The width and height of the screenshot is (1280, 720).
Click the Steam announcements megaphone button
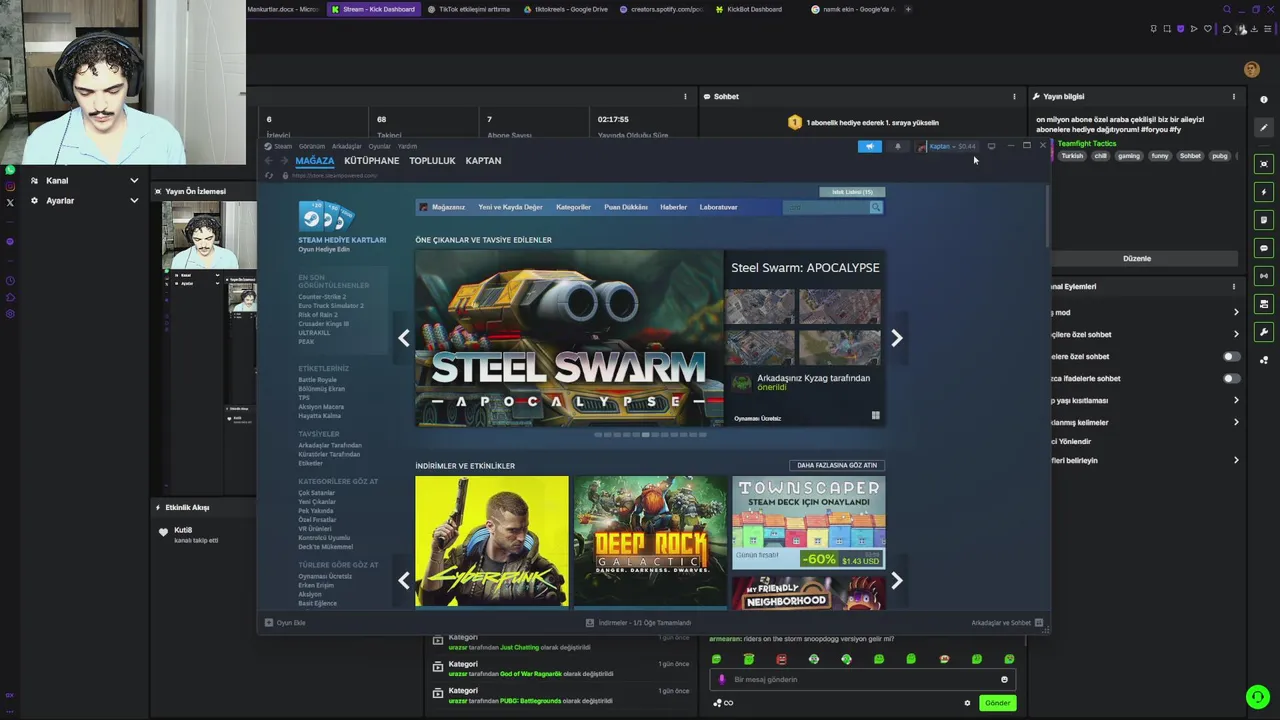tap(869, 146)
